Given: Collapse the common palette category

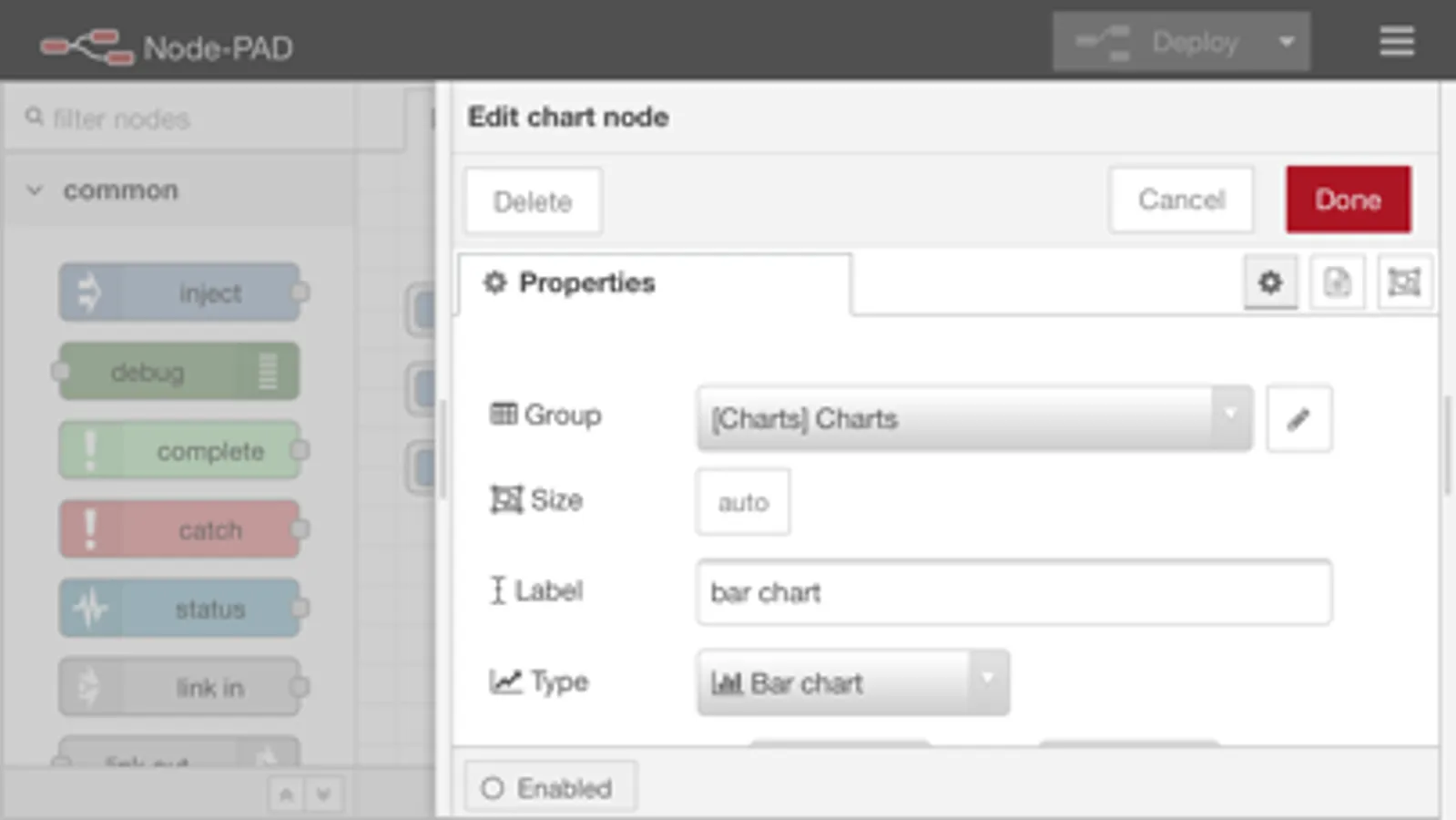Looking at the screenshot, I should click(x=35, y=190).
